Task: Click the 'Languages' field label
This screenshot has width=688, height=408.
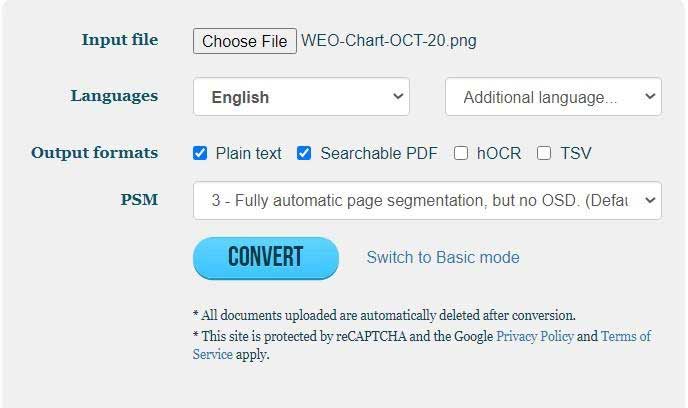Action: [x=115, y=96]
